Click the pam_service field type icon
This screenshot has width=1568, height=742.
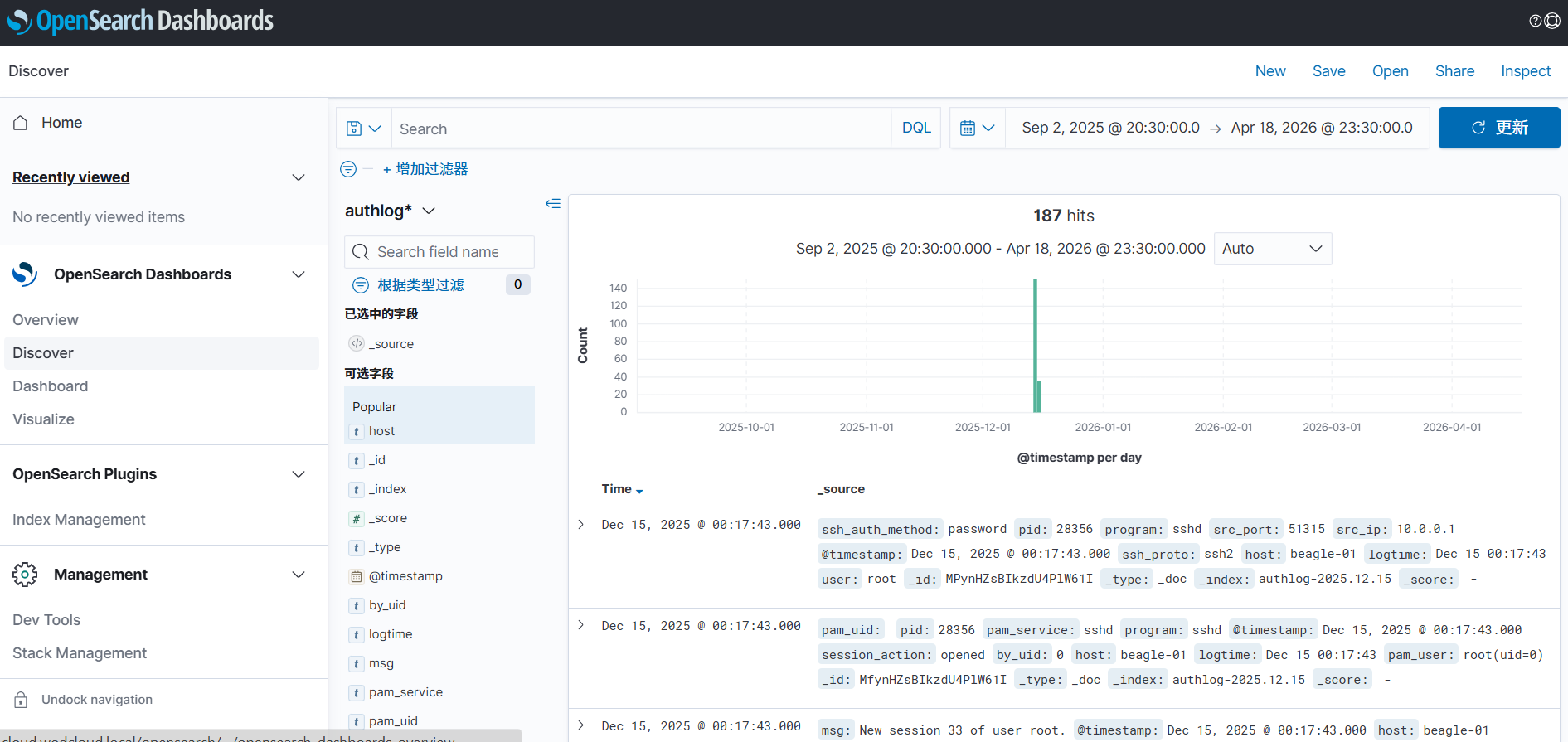click(x=357, y=692)
